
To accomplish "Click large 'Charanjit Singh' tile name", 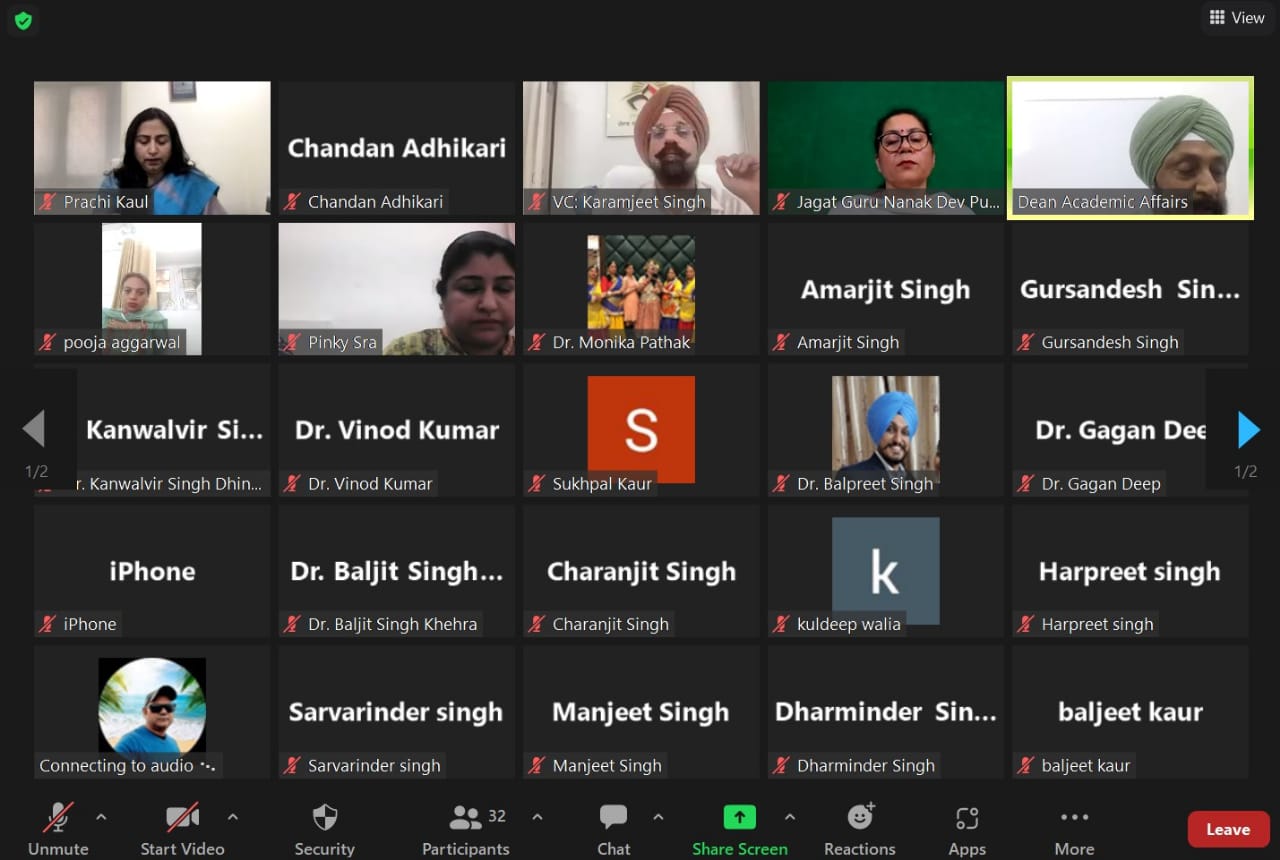I will [x=641, y=572].
